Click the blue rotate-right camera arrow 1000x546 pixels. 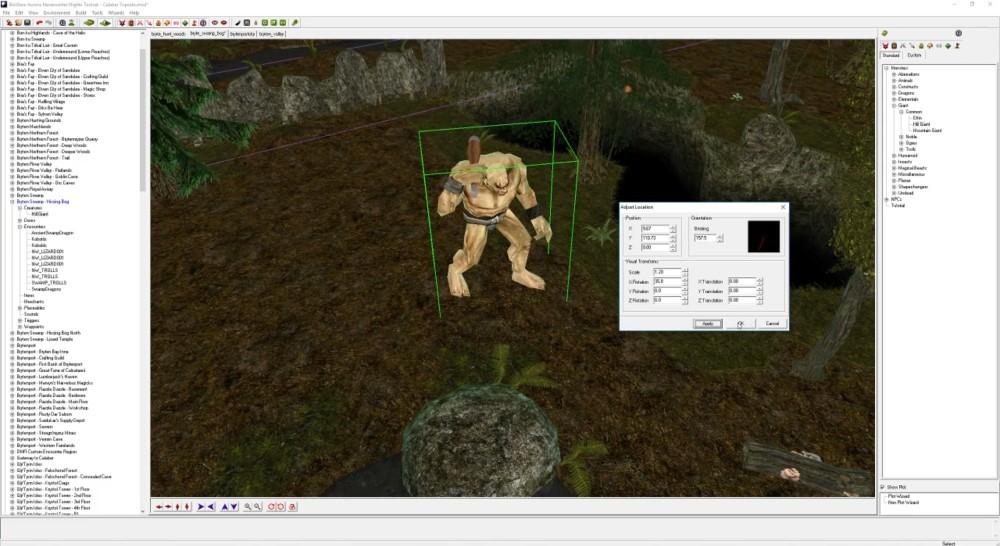[201, 506]
